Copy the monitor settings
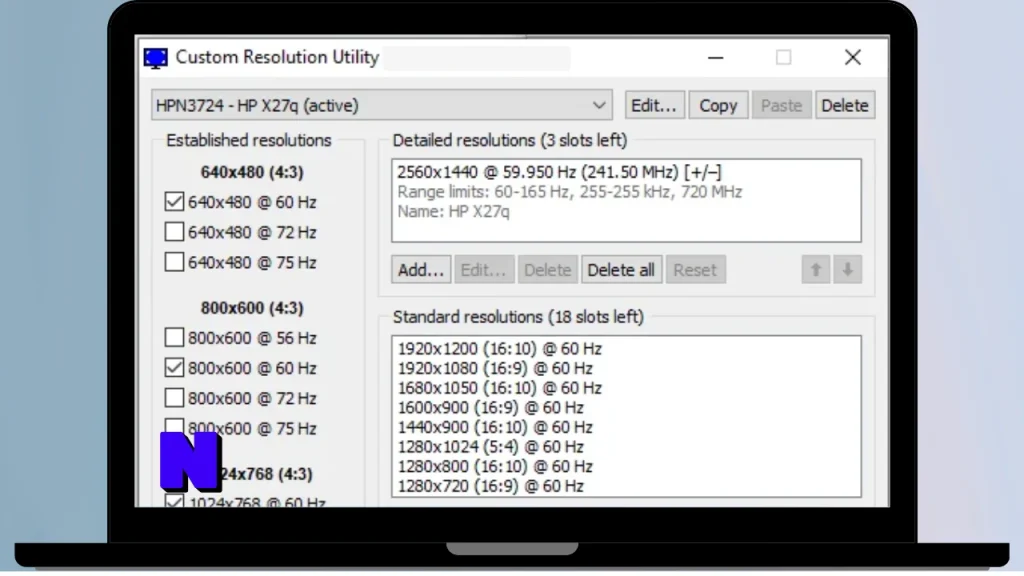The image size is (1024, 576). click(x=718, y=105)
